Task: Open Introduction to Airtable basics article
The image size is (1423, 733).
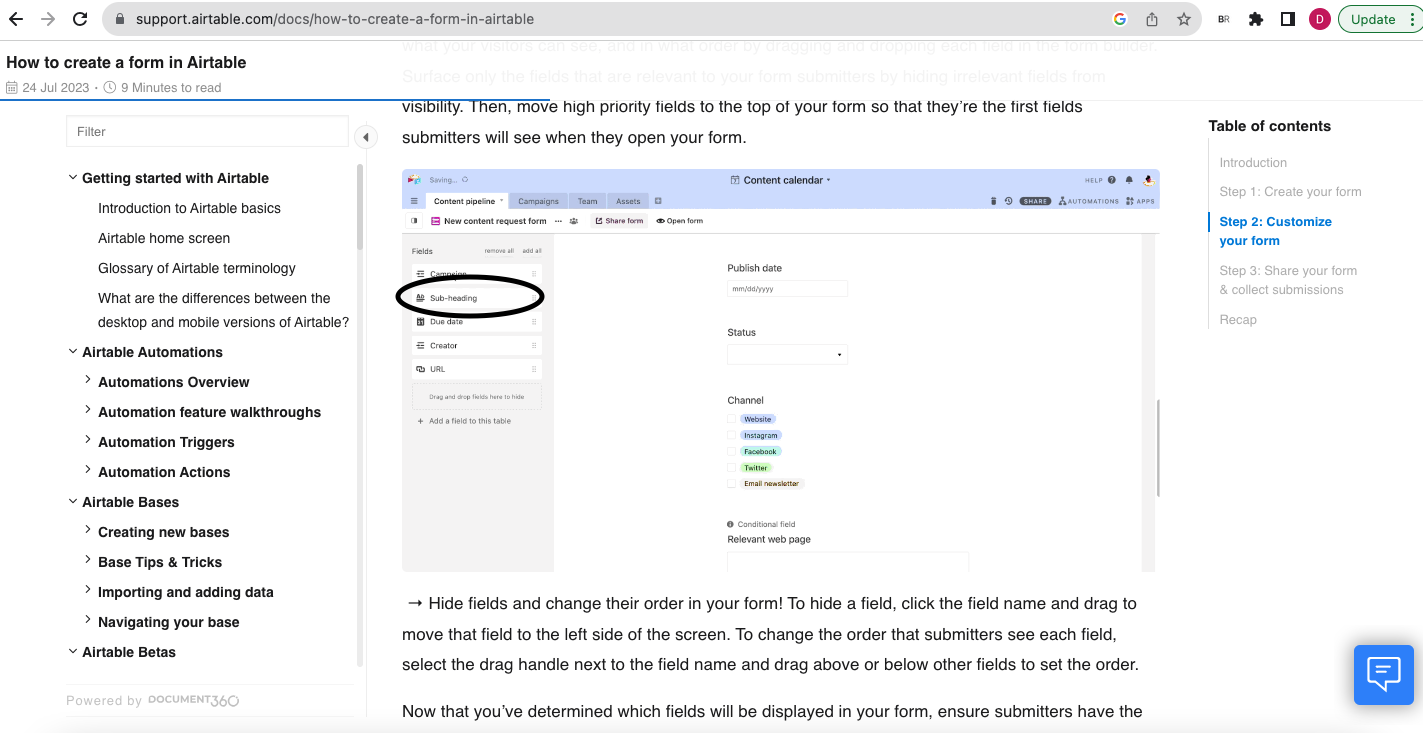Action: click(189, 208)
